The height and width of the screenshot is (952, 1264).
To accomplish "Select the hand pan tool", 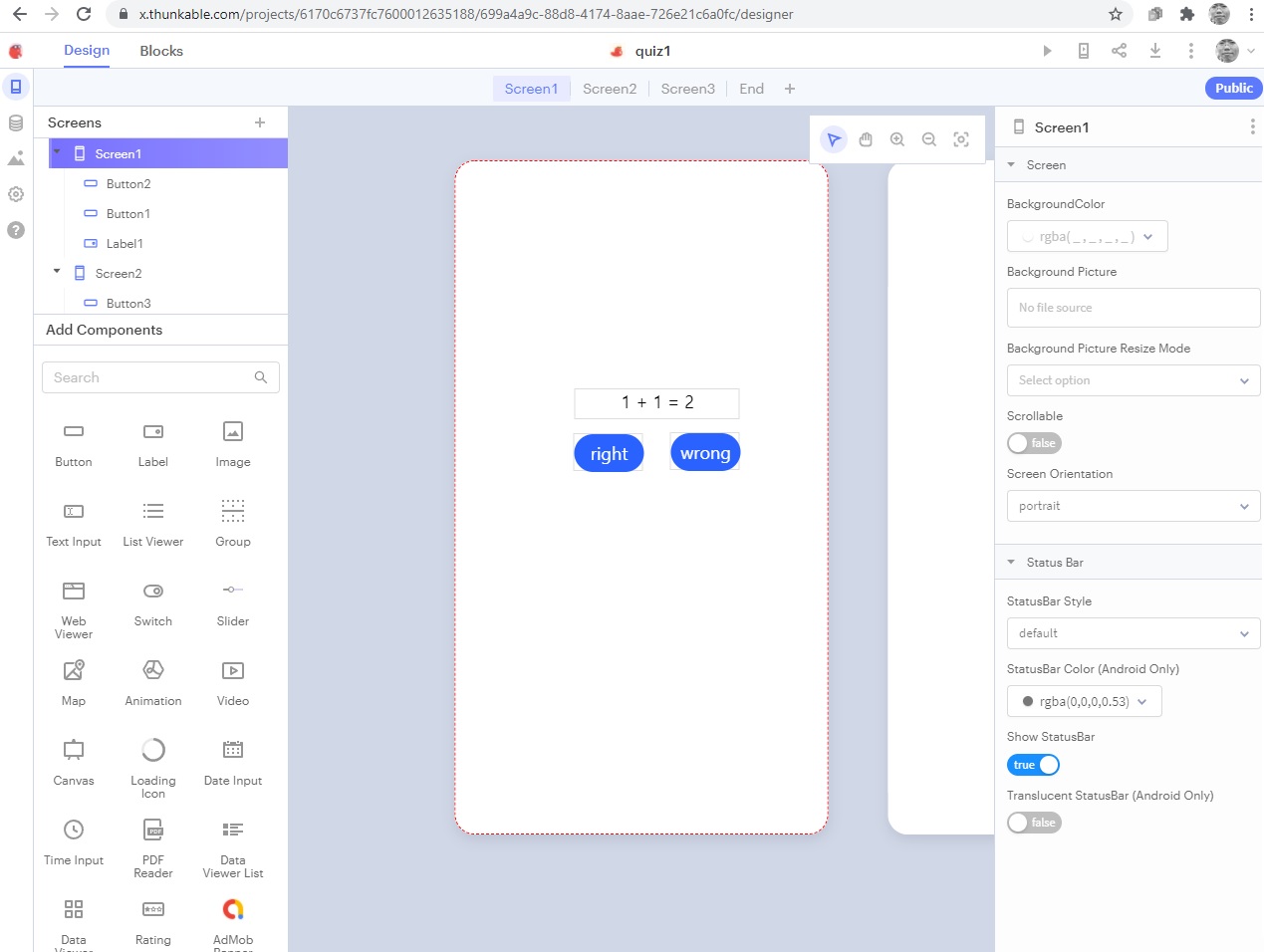I will [866, 139].
